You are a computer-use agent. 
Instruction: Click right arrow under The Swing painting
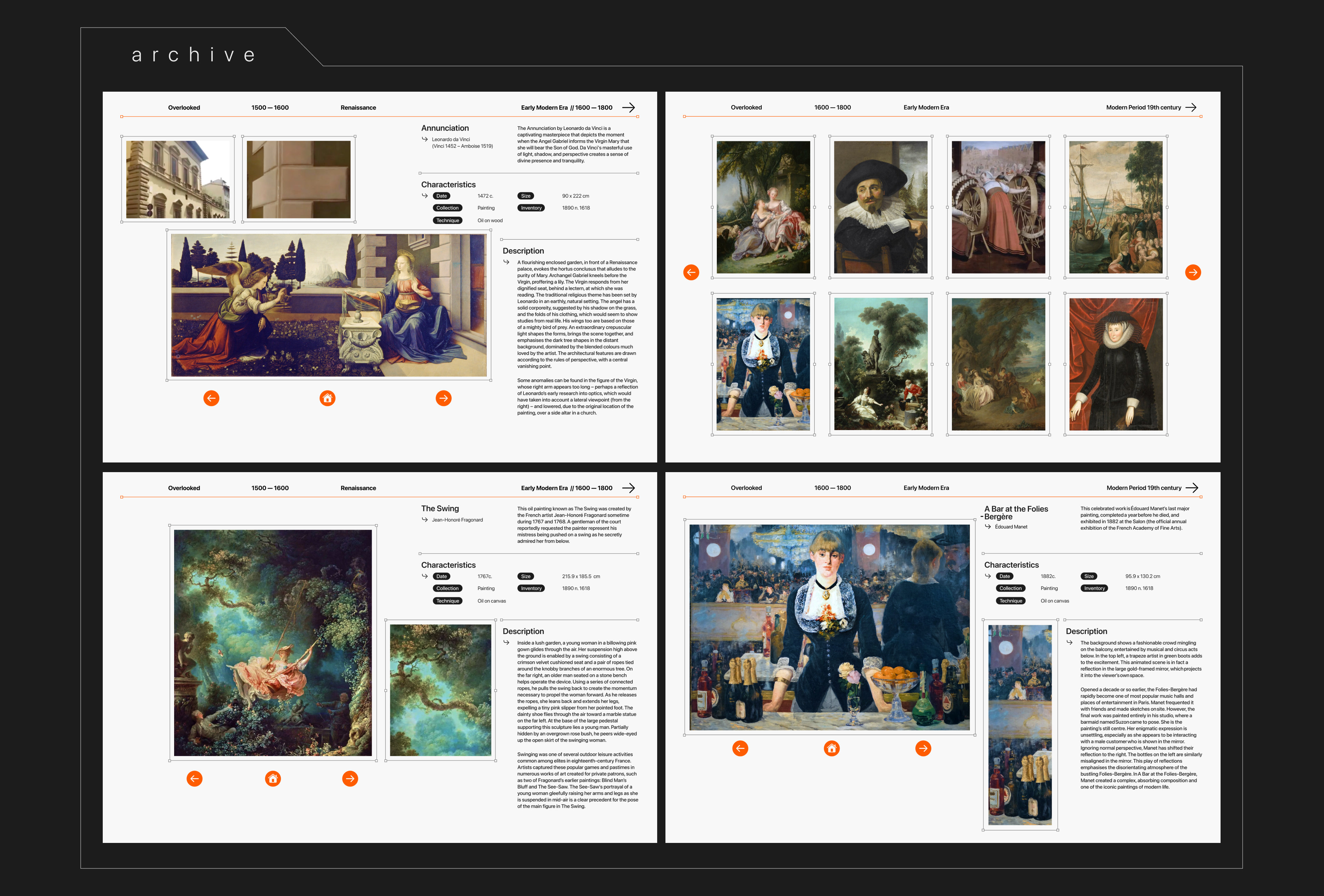350,778
